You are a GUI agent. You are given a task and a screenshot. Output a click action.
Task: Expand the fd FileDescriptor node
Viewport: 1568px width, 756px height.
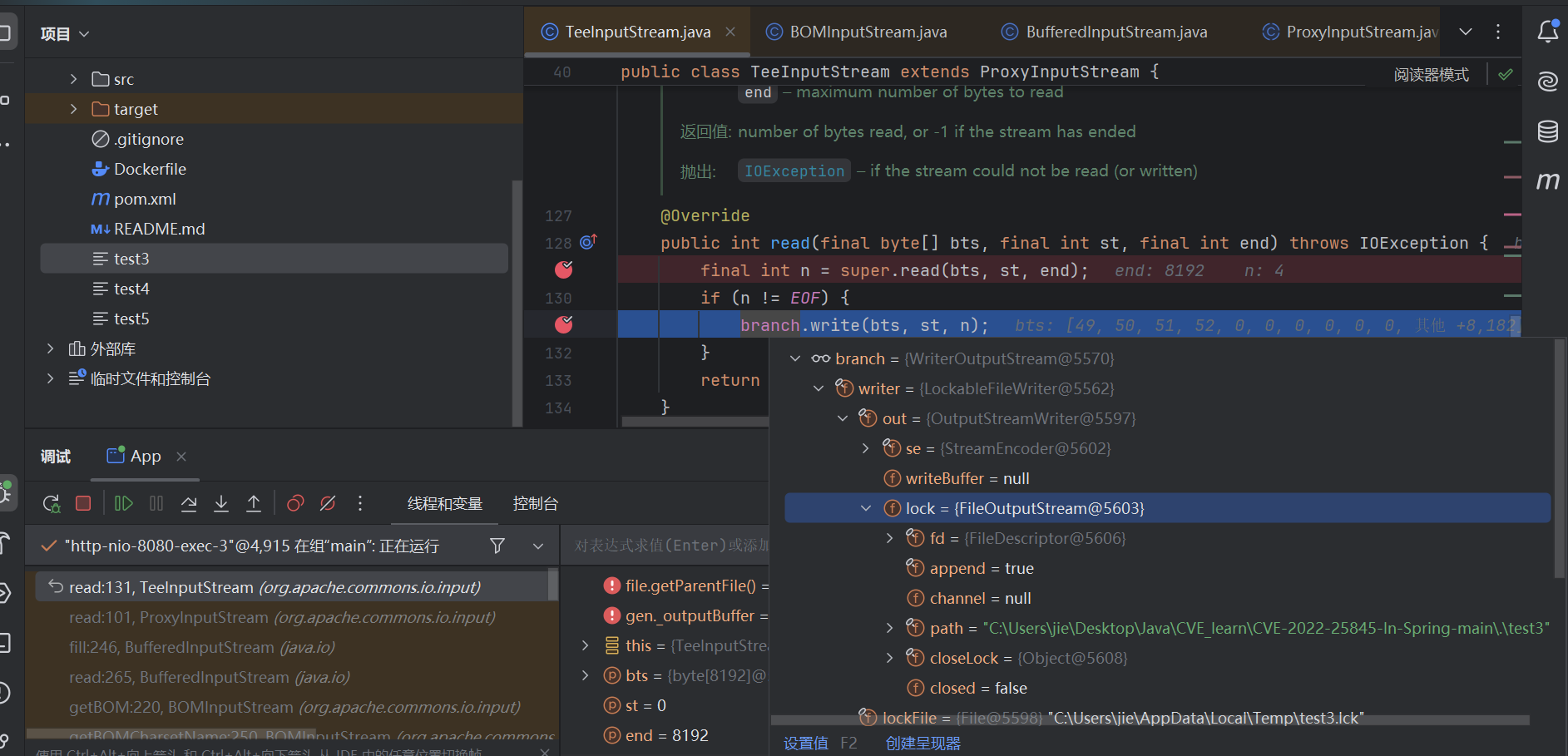890,538
